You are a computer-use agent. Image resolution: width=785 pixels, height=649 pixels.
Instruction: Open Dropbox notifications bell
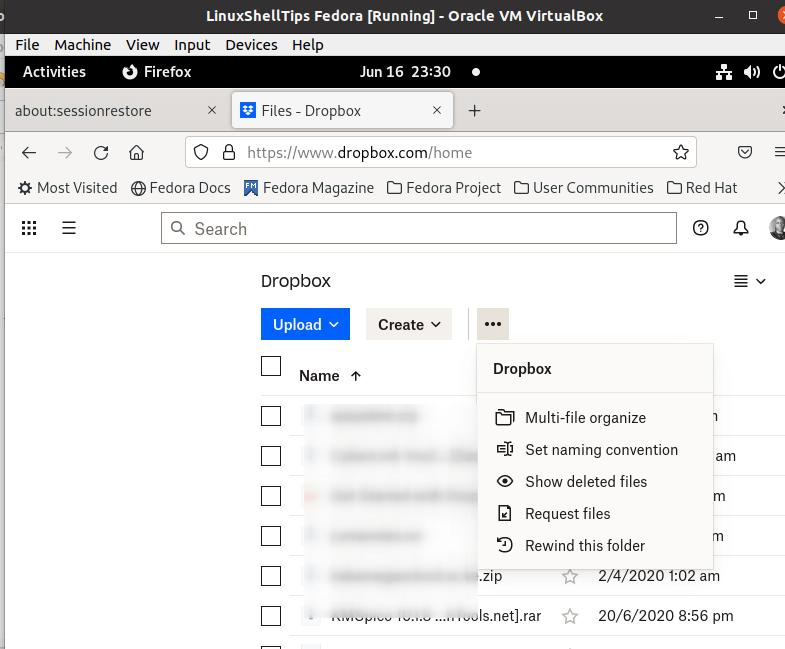(x=741, y=228)
